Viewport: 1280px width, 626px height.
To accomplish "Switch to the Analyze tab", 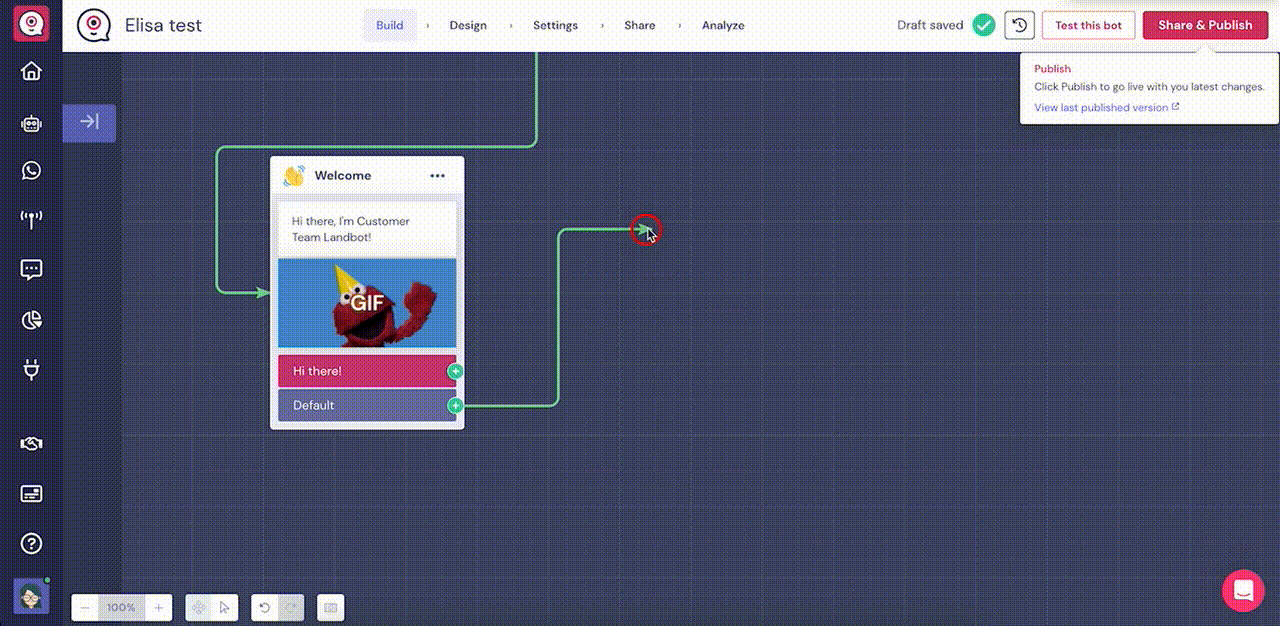I will pos(723,25).
